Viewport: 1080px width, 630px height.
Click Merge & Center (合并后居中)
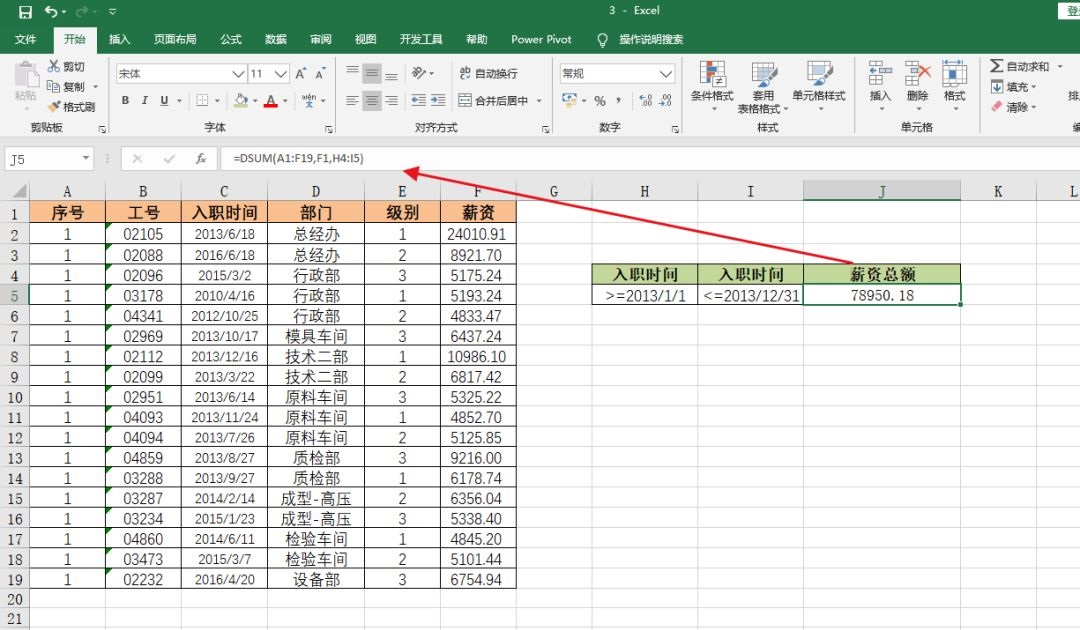493,101
